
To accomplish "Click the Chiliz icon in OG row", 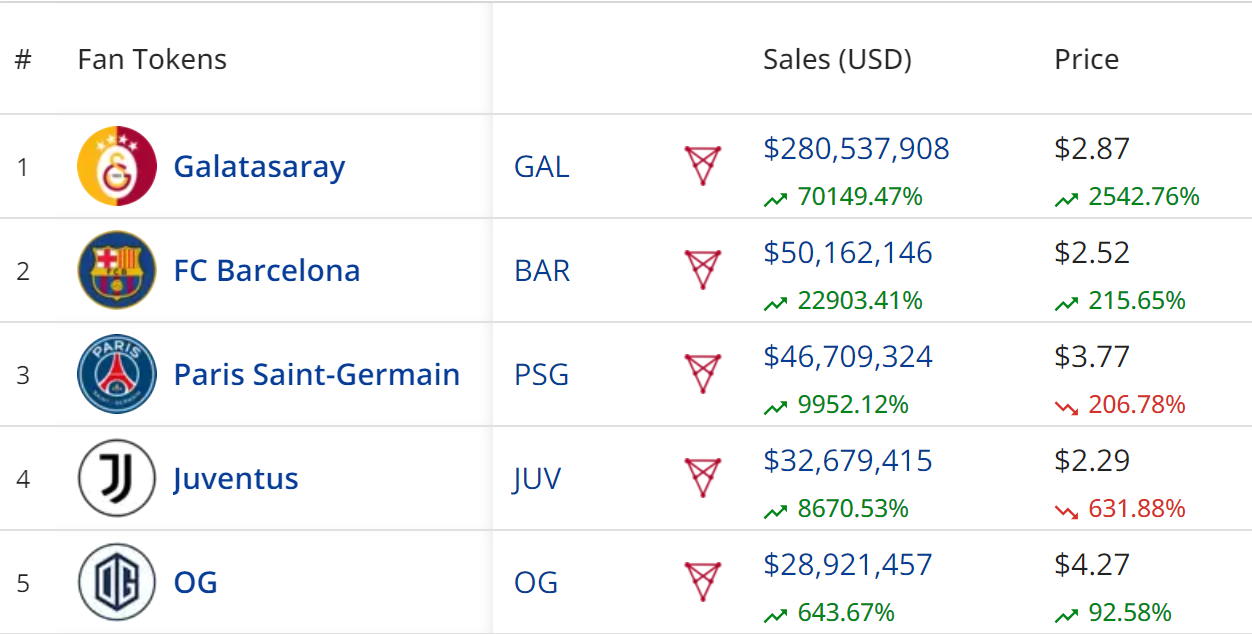I will (703, 581).
